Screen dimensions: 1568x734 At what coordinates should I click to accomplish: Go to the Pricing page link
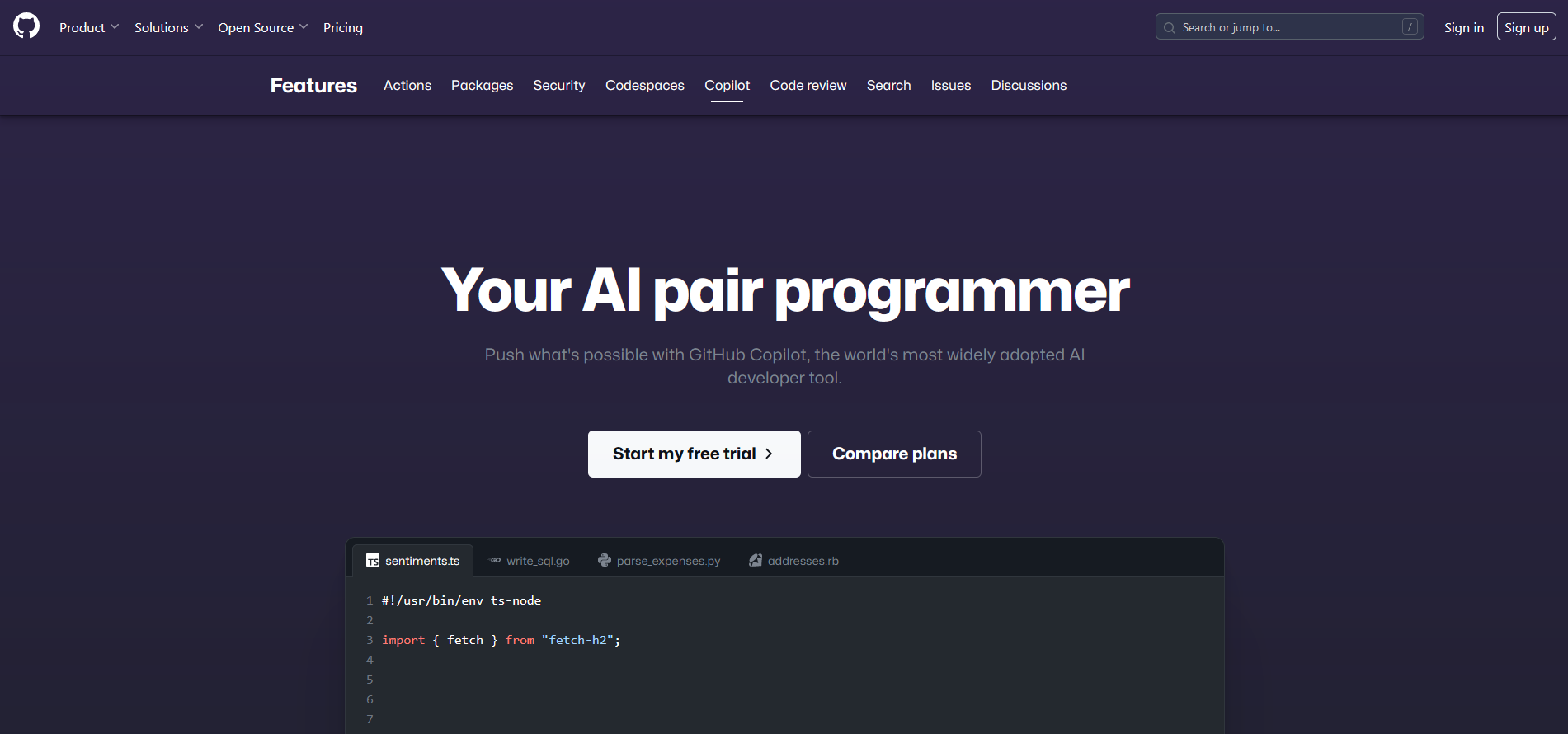point(342,27)
